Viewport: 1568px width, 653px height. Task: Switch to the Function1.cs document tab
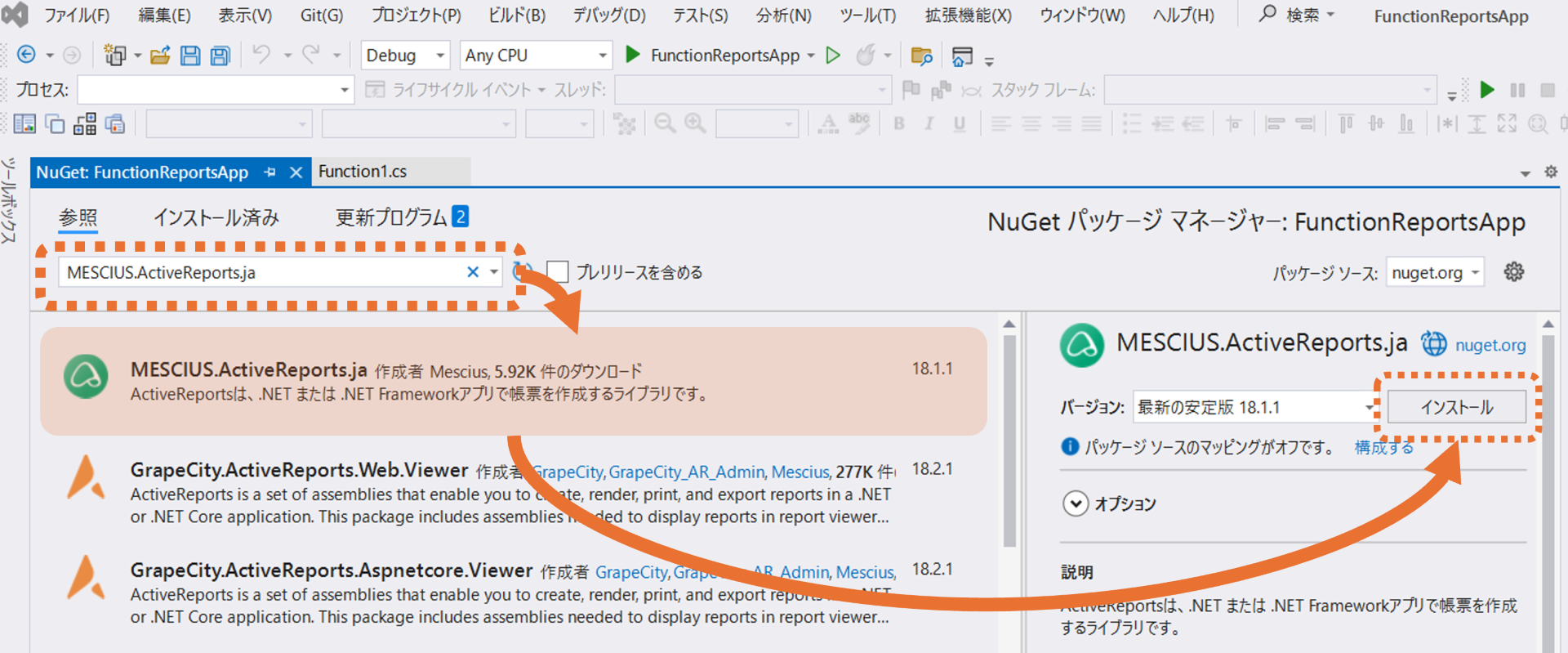[x=363, y=172]
